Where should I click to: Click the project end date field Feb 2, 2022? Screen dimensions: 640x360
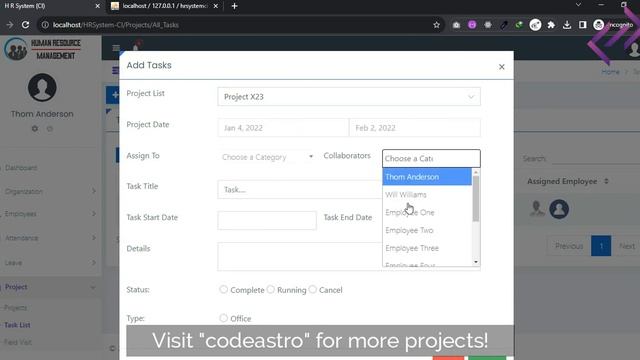(415, 128)
